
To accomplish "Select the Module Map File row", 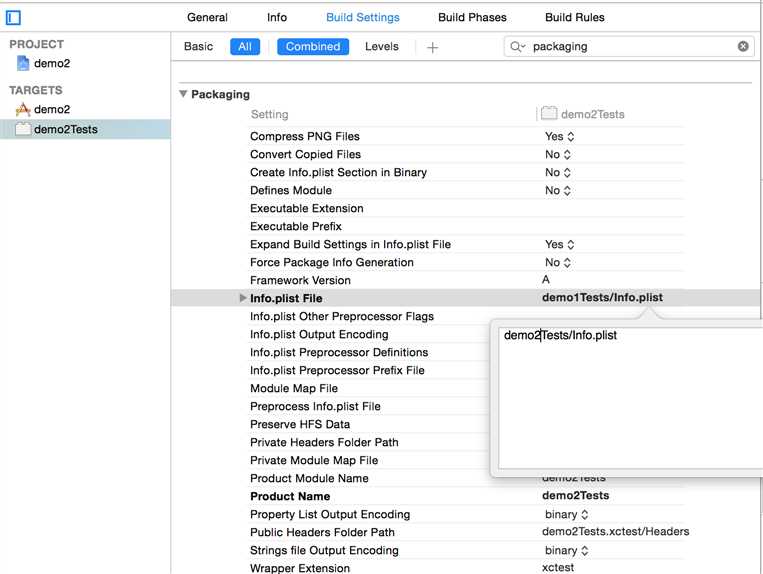I will click(370, 389).
